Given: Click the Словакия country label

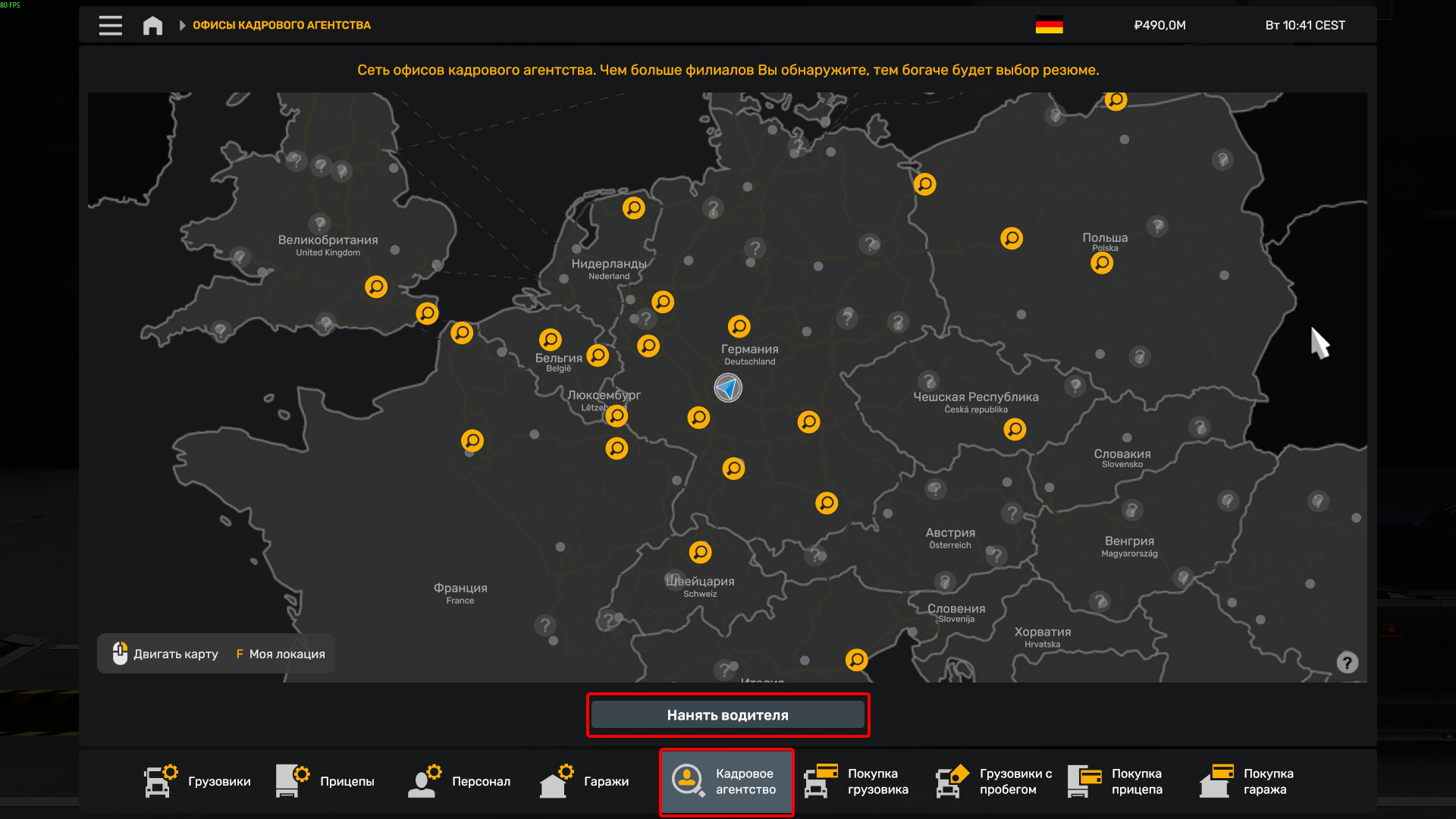Looking at the screenshot, I should [1122, 454].
